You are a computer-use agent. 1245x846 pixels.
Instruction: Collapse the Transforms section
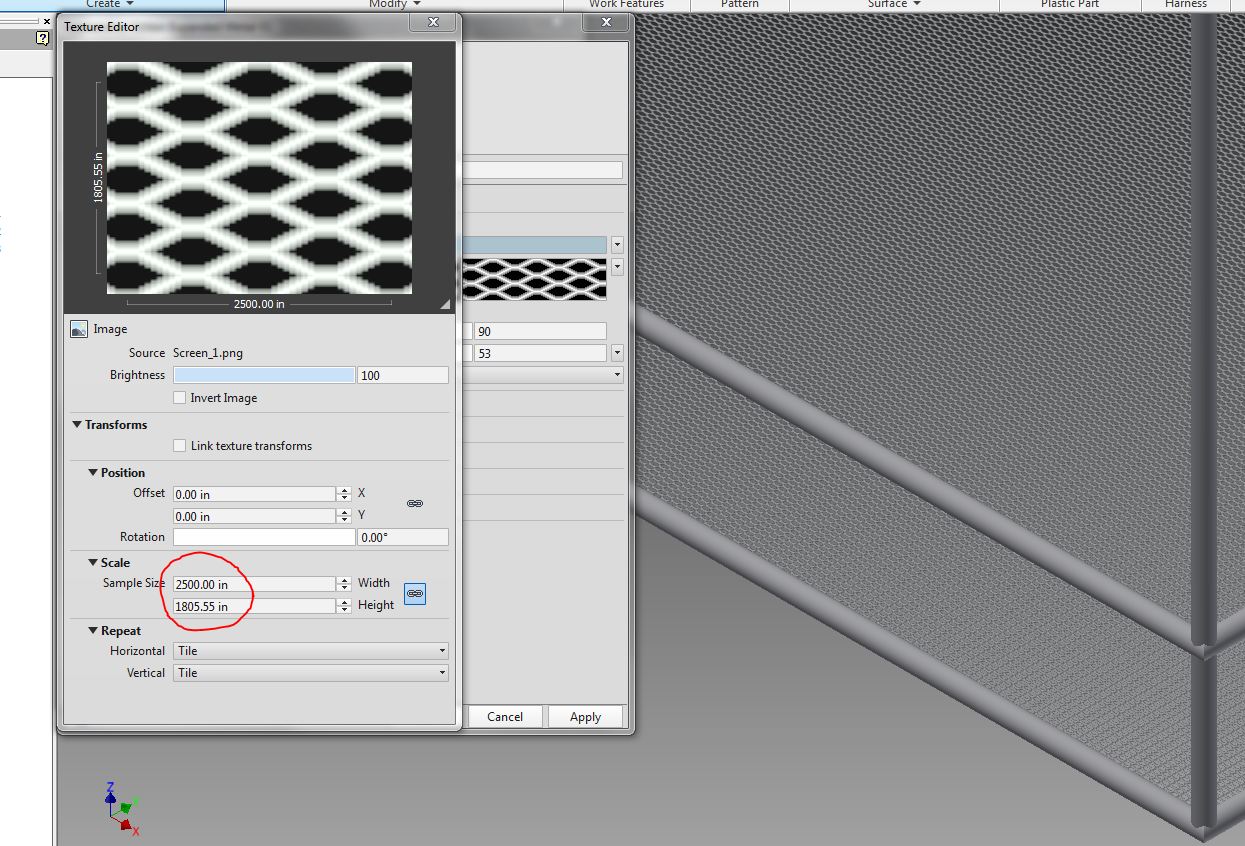coord(76,424)
